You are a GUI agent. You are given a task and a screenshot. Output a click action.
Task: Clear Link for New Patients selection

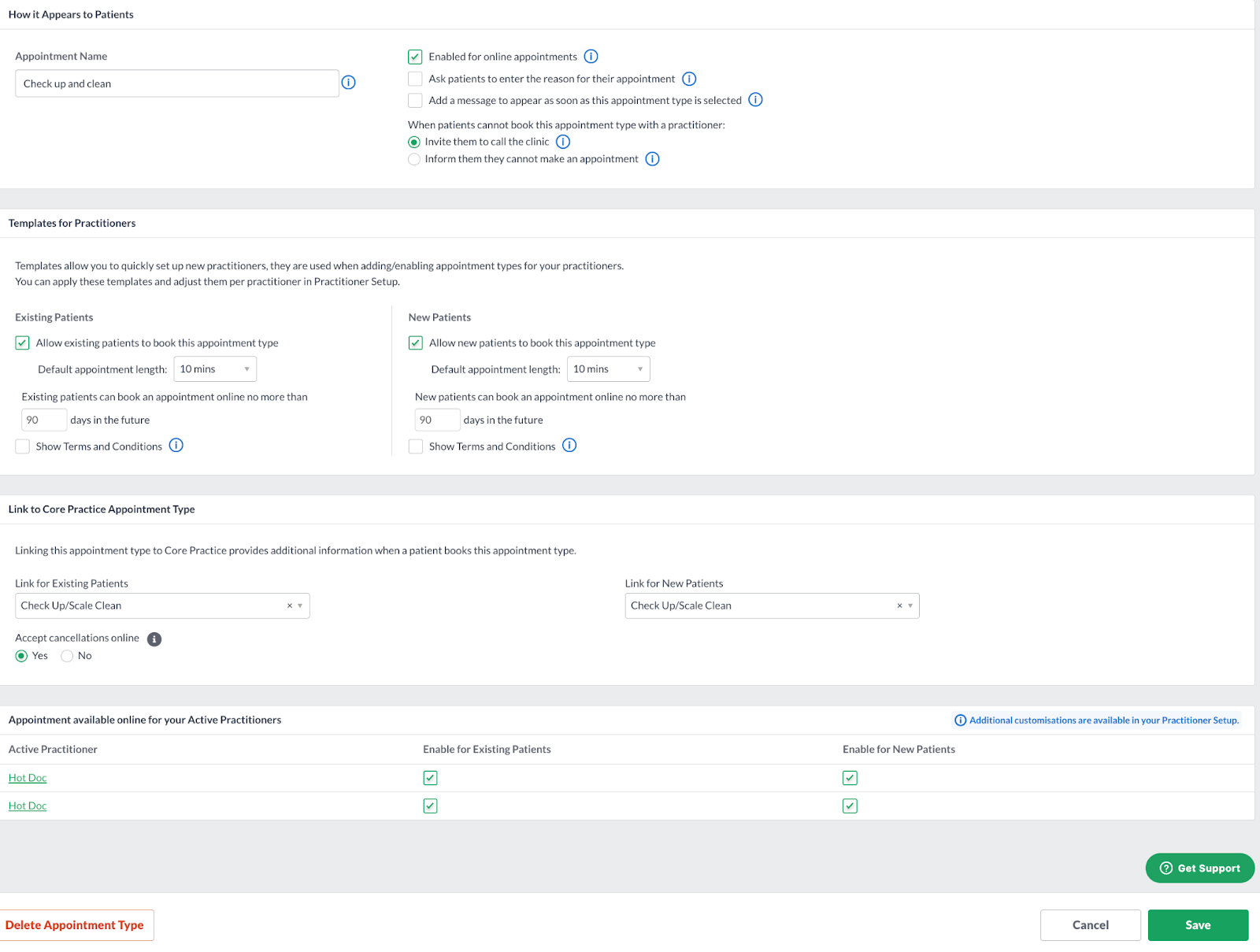click(x=899, y=606)
